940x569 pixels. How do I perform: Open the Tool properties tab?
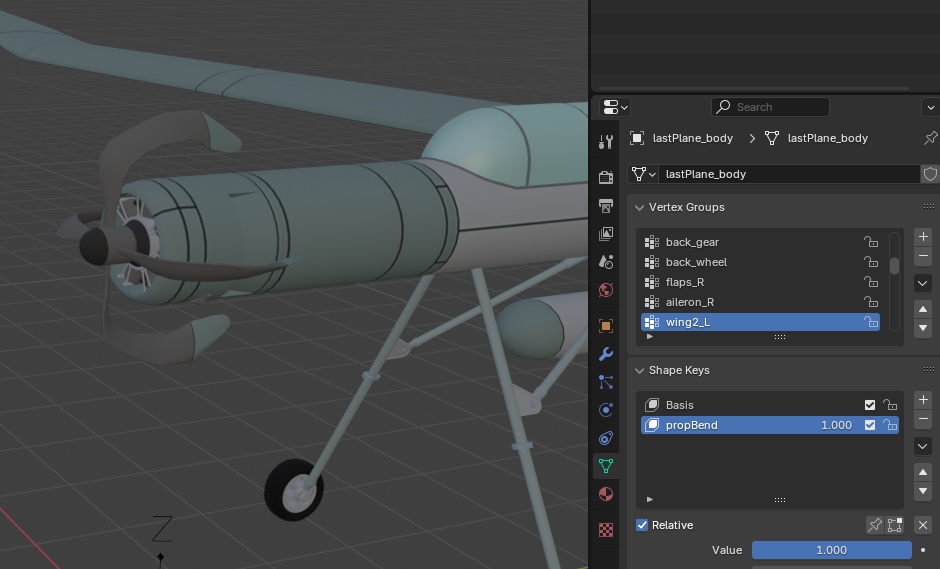(605, 142)
